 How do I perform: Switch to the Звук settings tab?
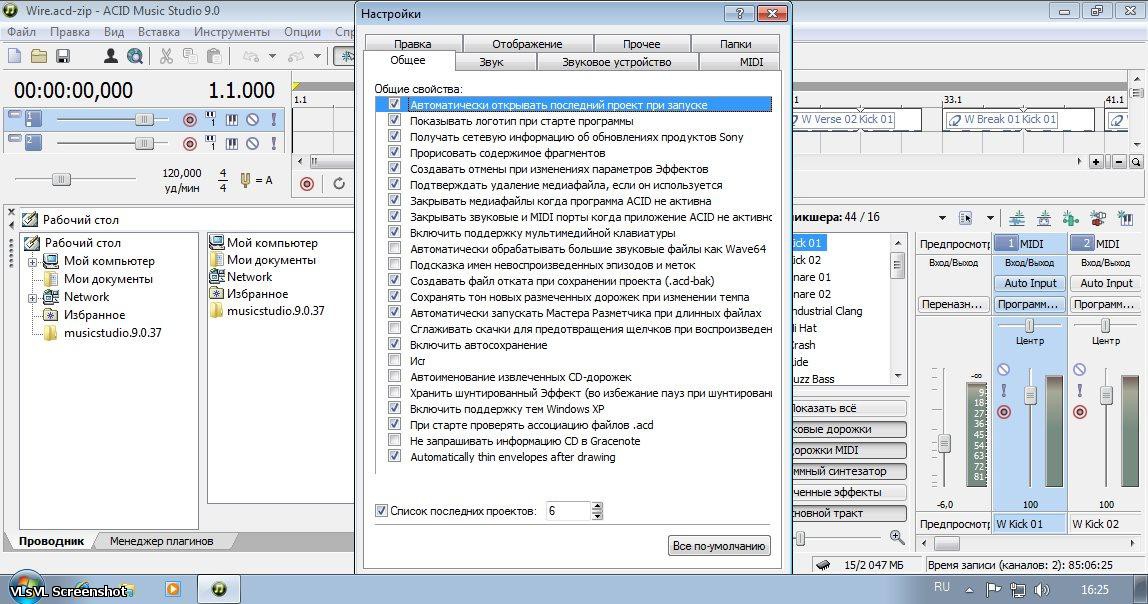click(x=491, y=62)
